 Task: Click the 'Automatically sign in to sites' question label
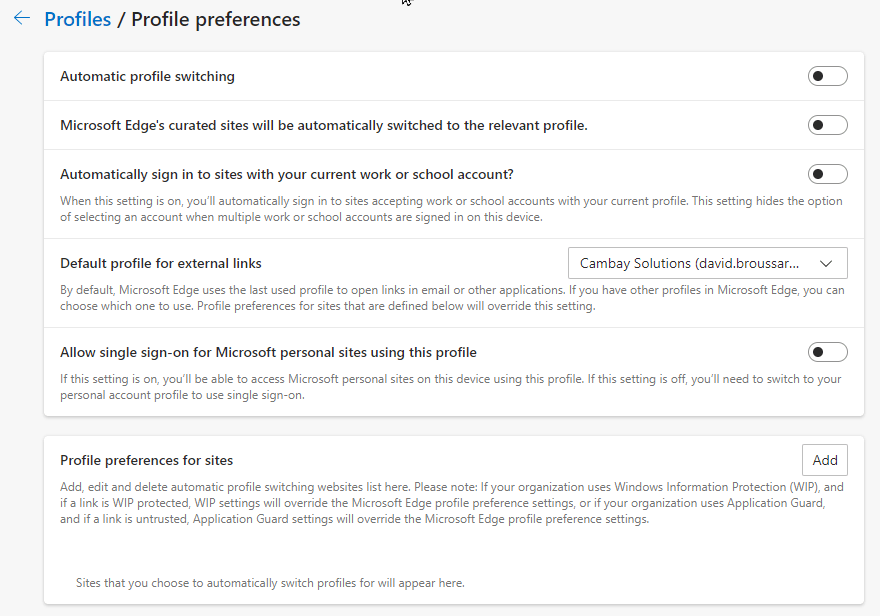click(287, 174)
